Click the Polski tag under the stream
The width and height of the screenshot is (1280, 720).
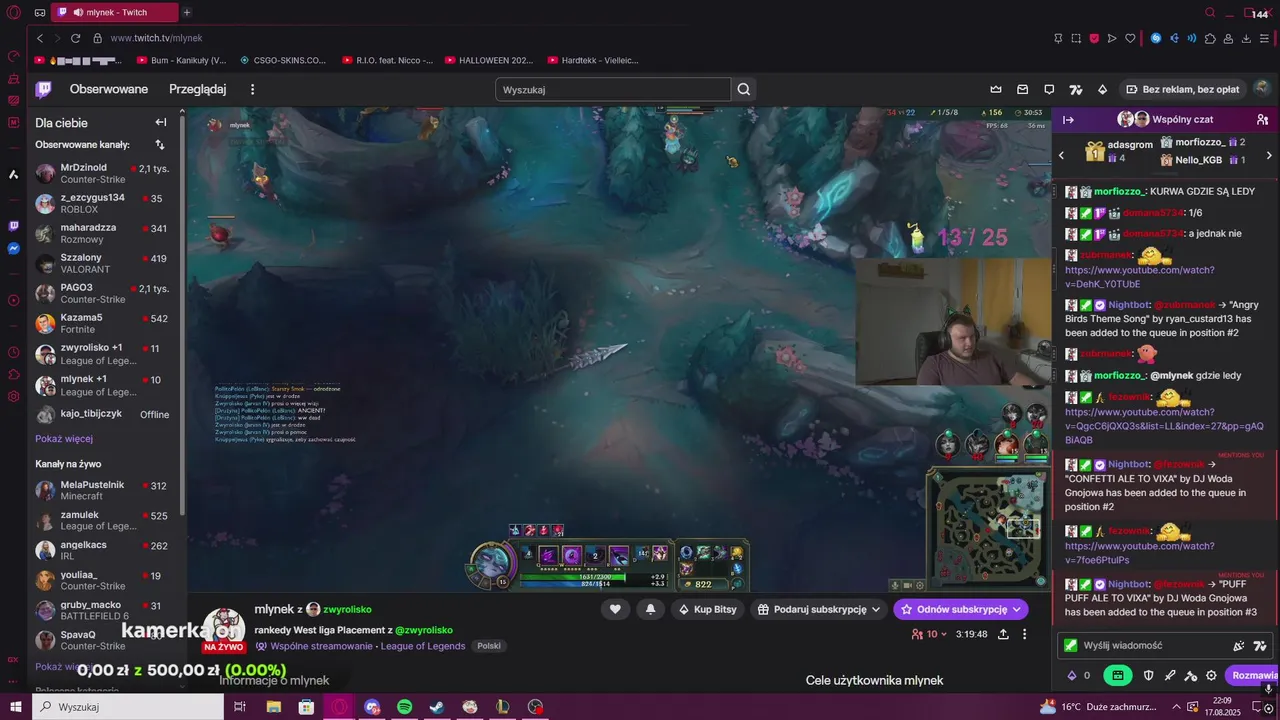[489, 646]
